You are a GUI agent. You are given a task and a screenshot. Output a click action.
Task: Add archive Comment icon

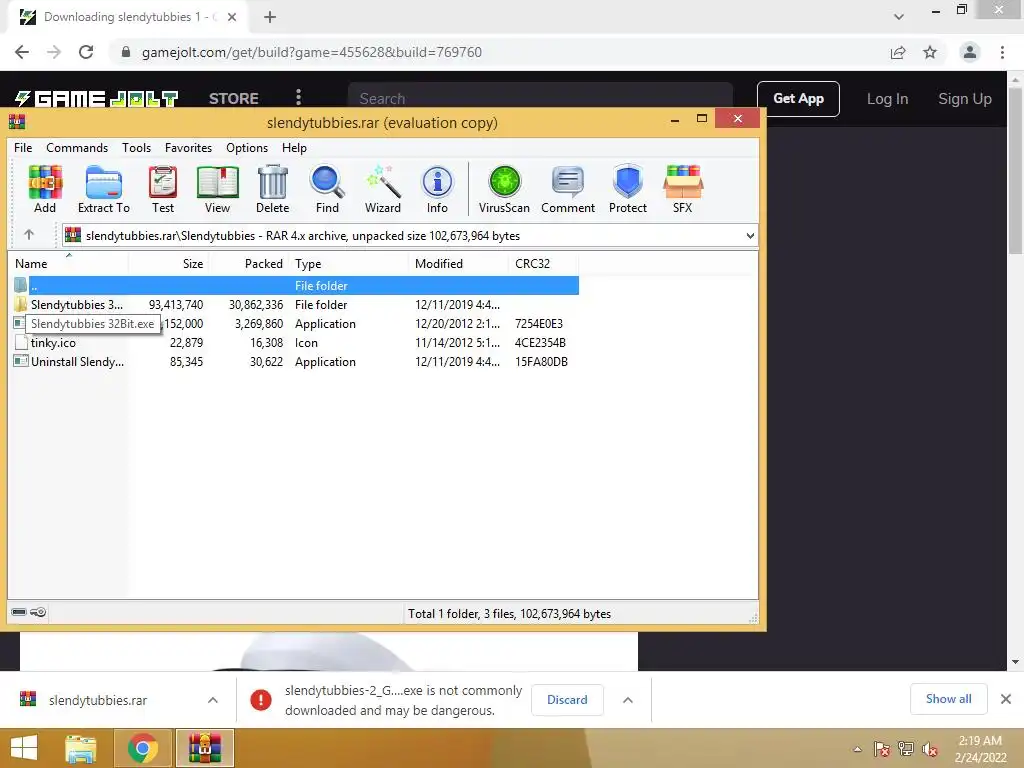tap(568, 189)
